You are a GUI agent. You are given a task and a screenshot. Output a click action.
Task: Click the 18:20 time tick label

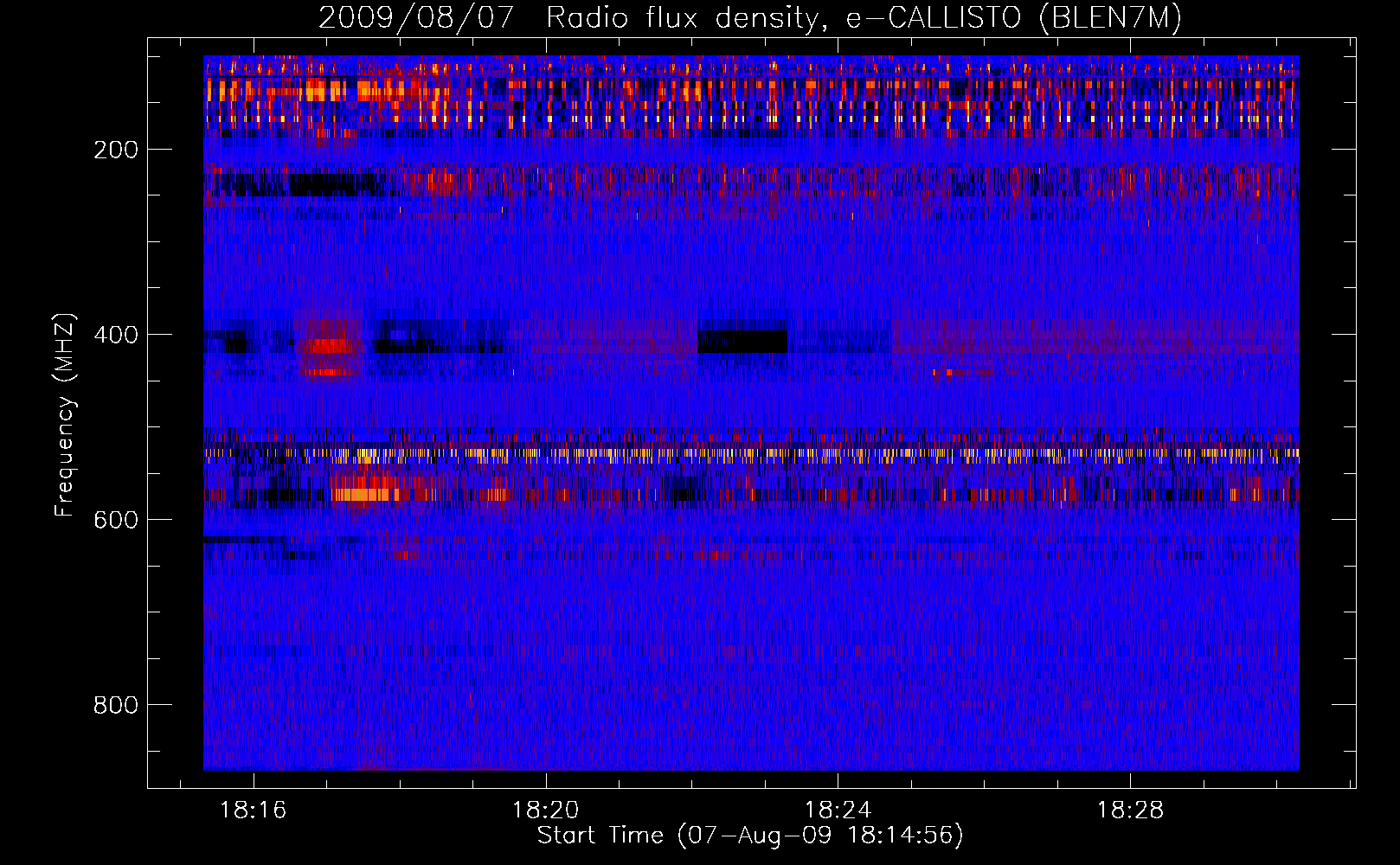tap(546, 811)
